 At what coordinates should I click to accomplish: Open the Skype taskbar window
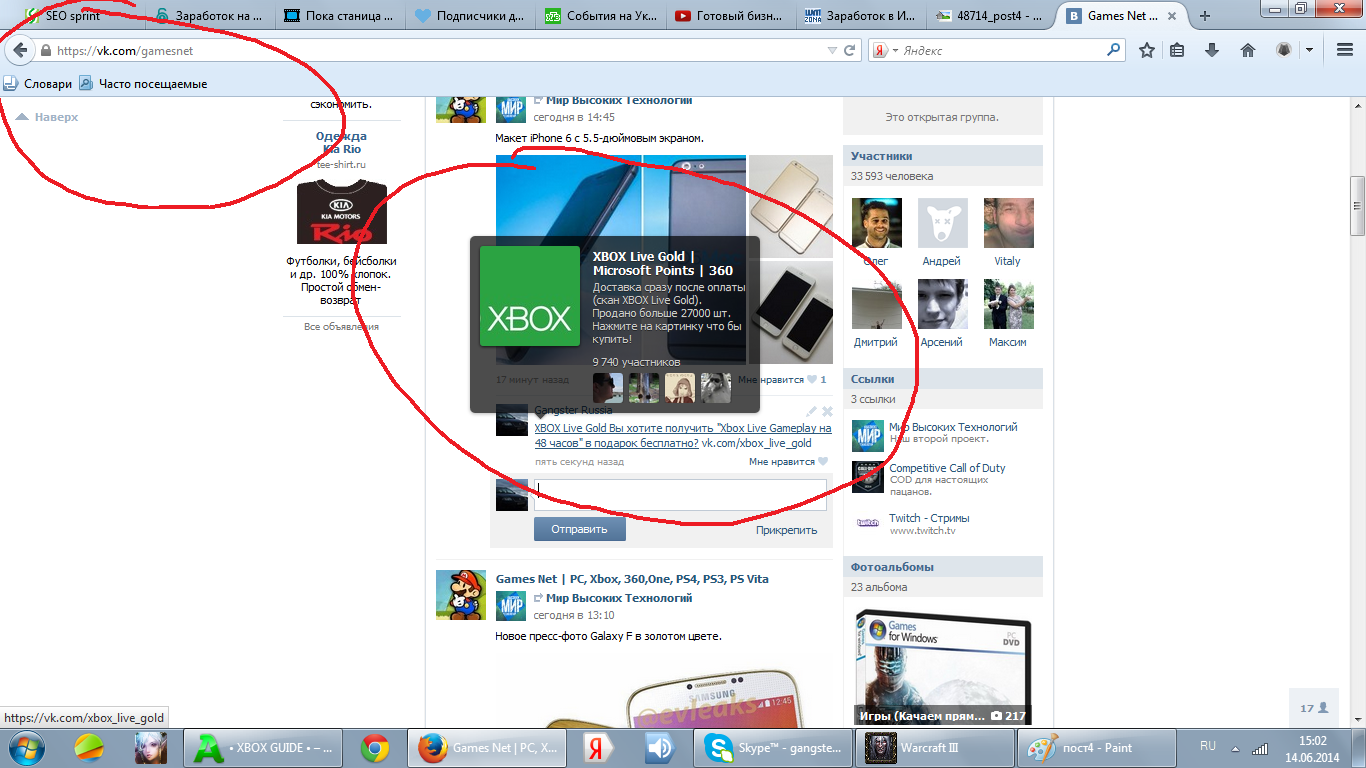click(773, 748)
